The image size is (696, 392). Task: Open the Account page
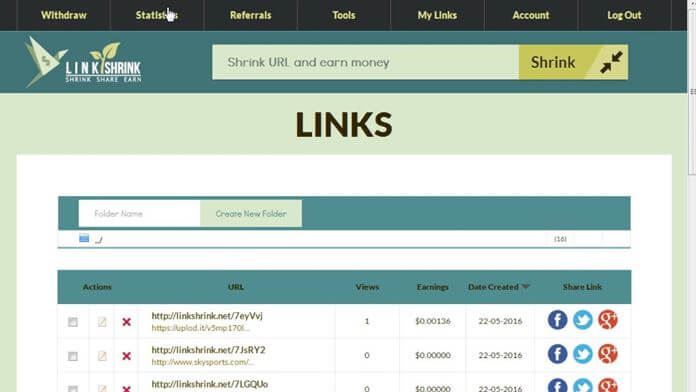pos(531,15)
